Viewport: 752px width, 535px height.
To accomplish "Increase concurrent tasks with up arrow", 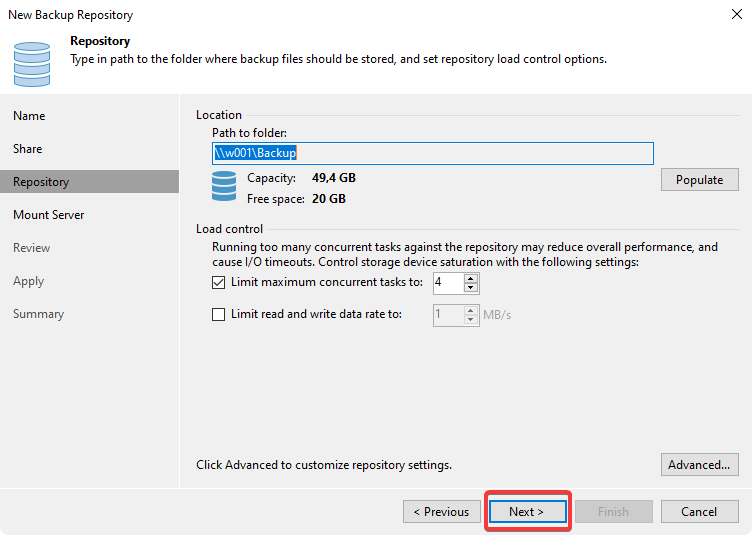I will (472, 279).
